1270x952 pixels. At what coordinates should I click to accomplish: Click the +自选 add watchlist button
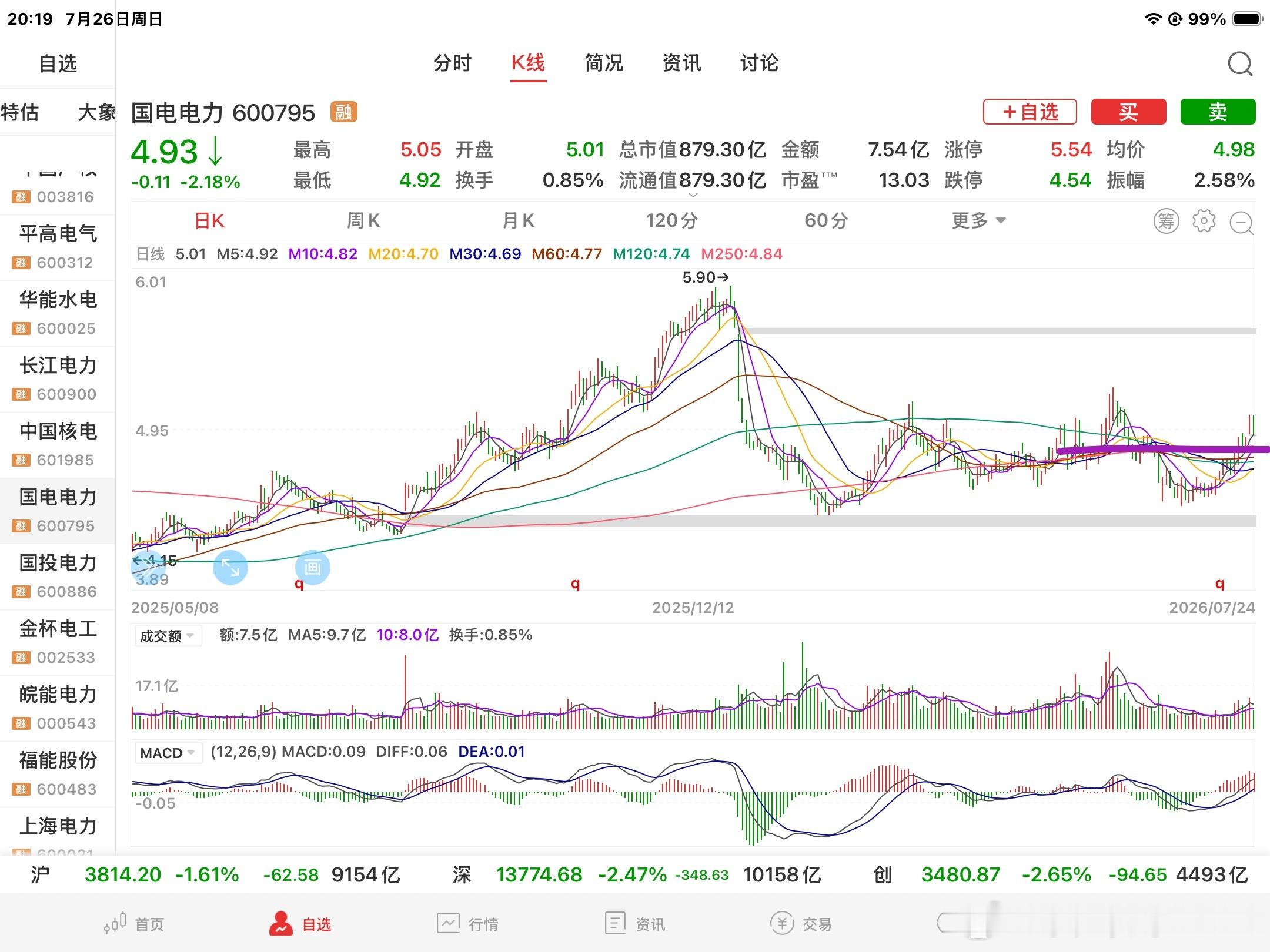[1030, 112]
